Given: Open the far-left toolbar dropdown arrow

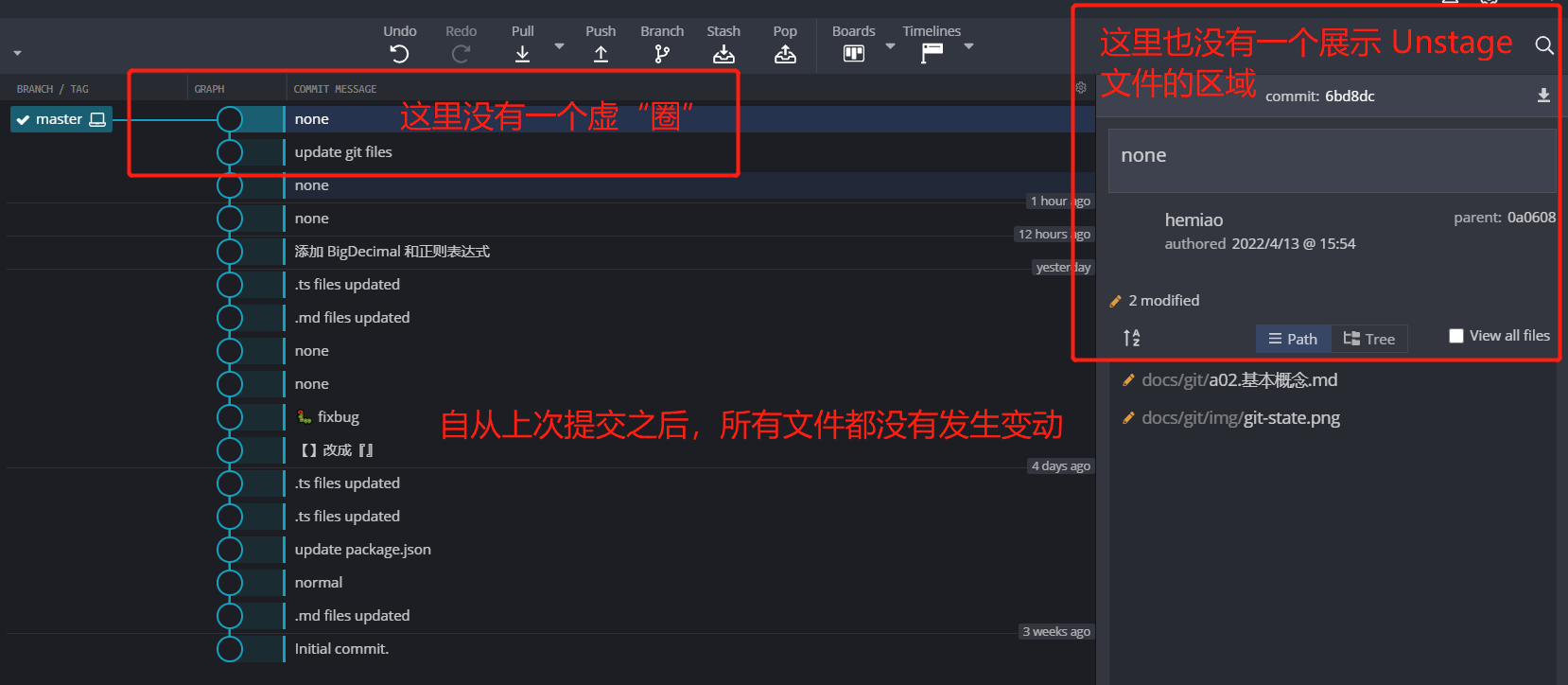Looking at the screenshot, I should pyautogui.click(x=17, y=53).
